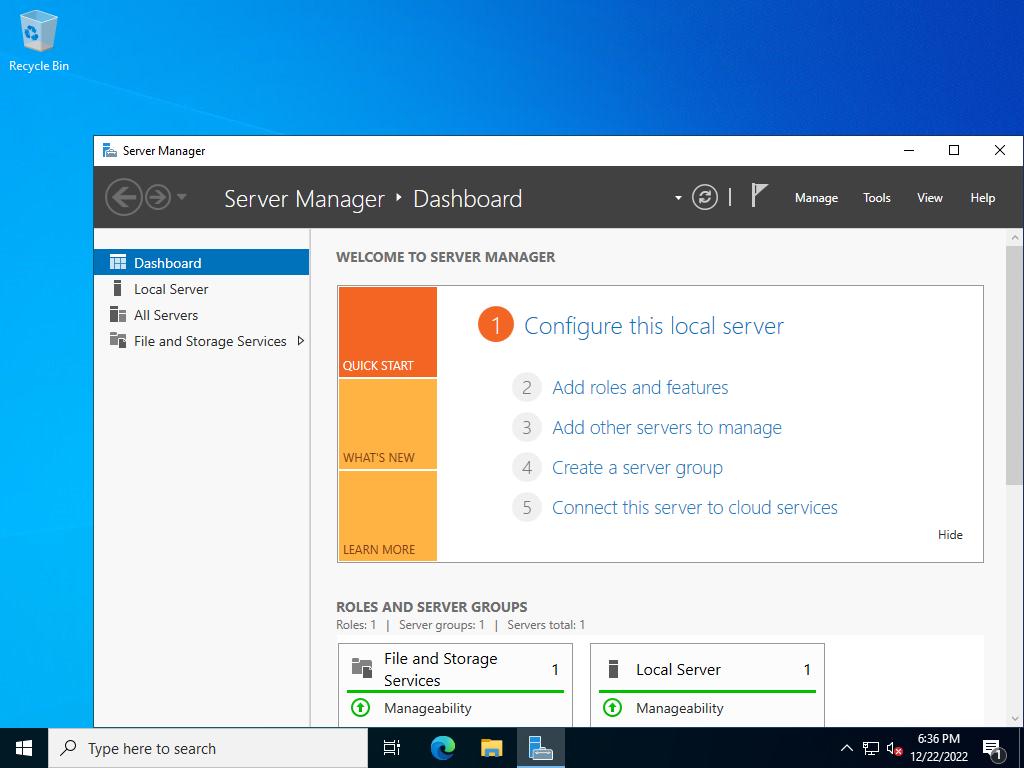Click the Dashboard grid icon in sidebar
The image size is (1024, 768).
(x=118, y=263)
